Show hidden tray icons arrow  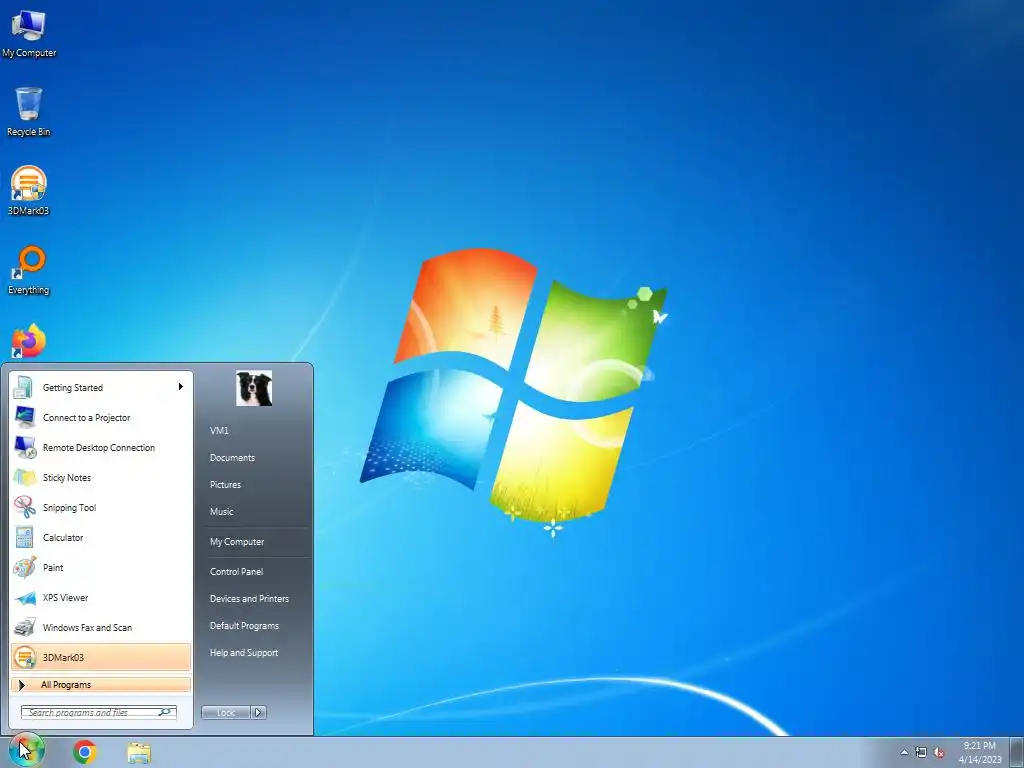pos(904,752)
